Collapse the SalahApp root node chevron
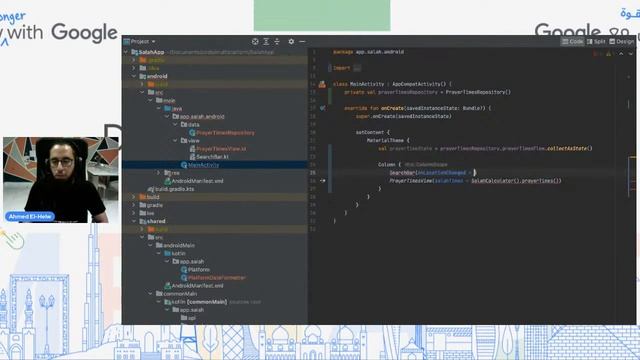The image size is (640, 360). 126,52
